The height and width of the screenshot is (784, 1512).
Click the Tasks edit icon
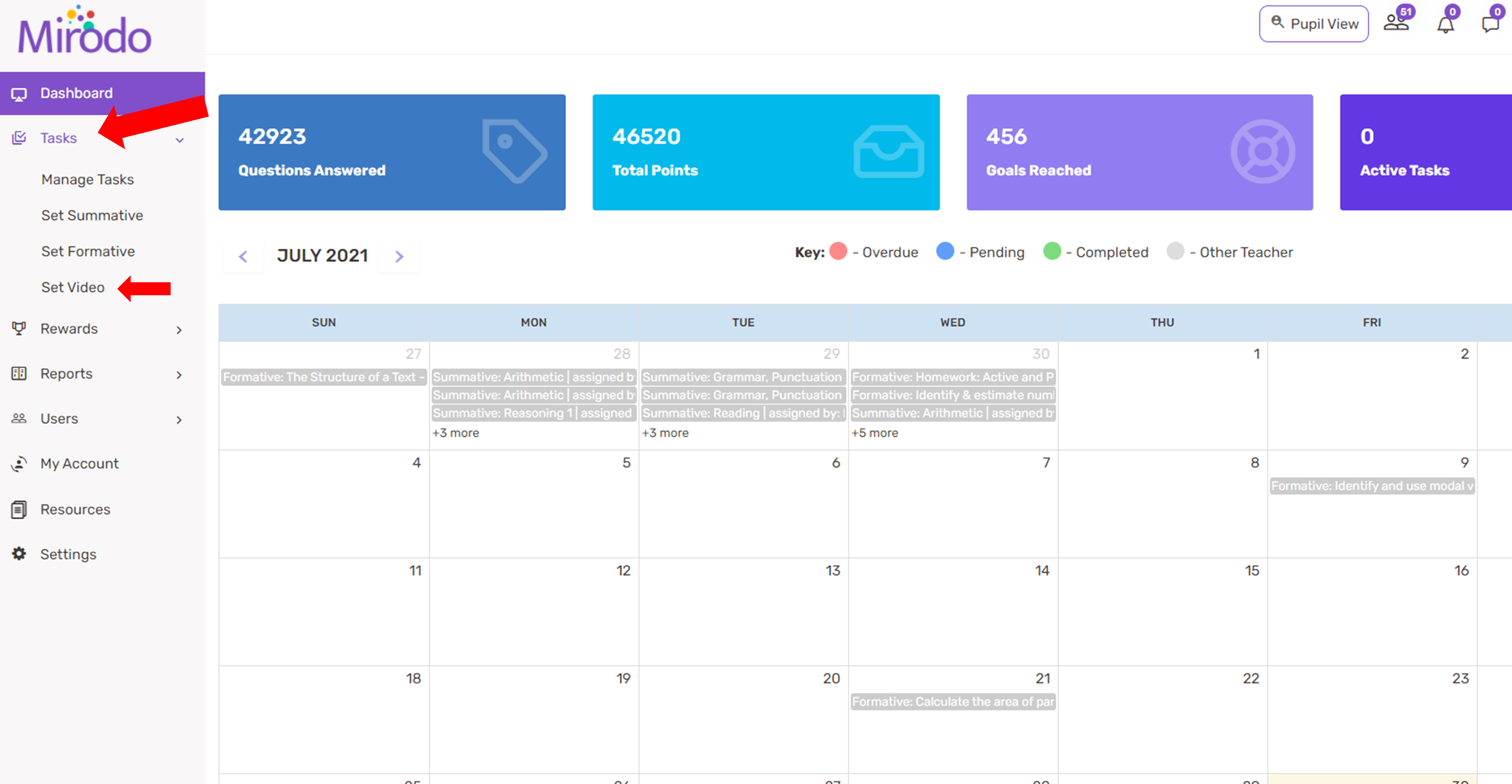point(19,138)
